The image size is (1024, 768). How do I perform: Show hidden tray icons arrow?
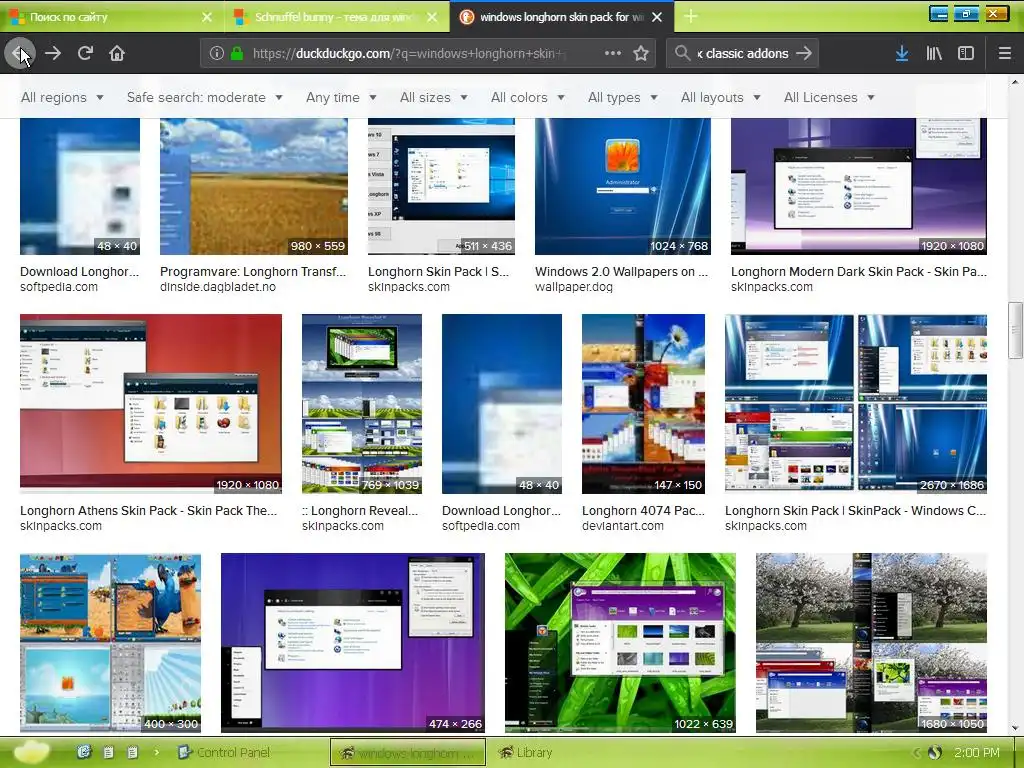[x=916, y=753]
